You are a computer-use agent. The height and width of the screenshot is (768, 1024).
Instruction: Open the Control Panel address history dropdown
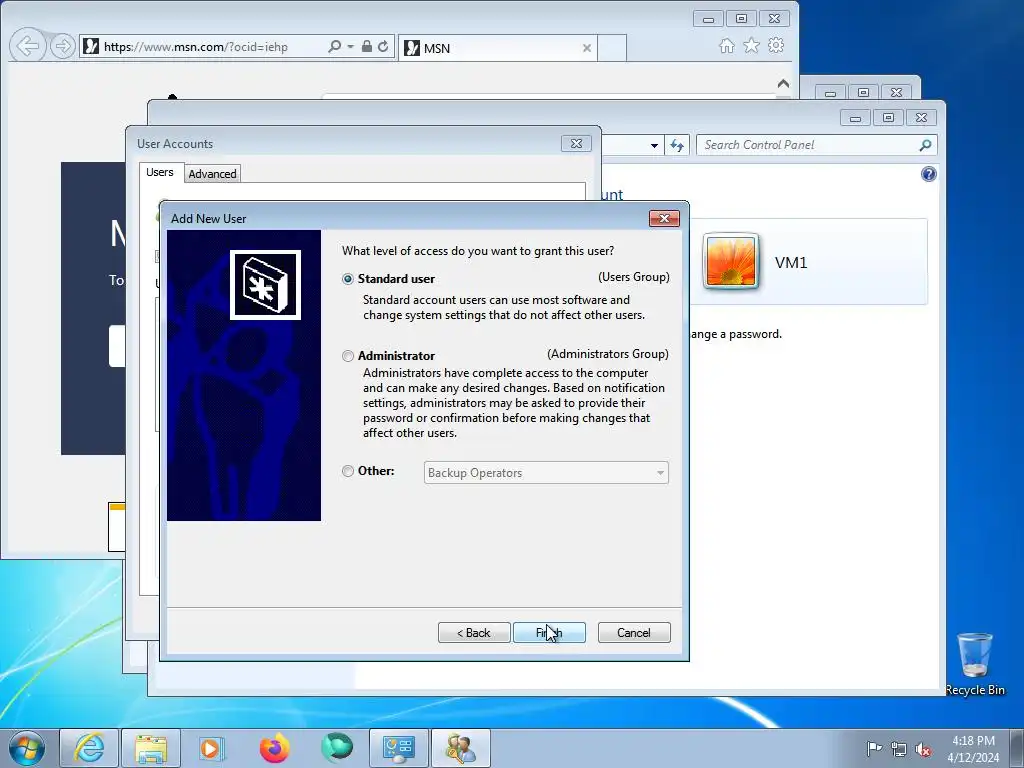654,146
